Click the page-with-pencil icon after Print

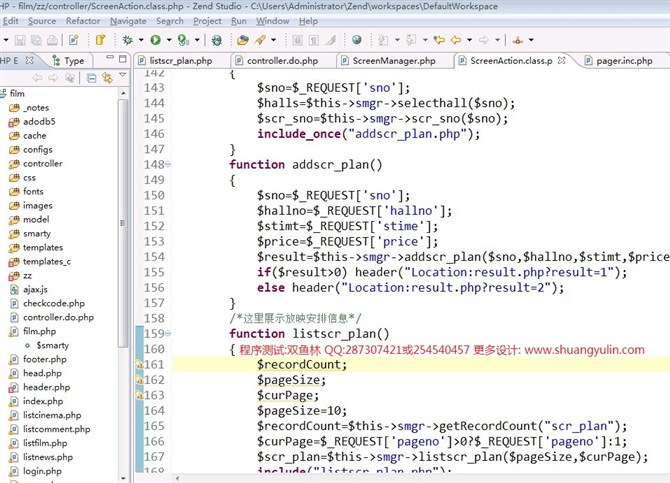click(x=73, y=40)
